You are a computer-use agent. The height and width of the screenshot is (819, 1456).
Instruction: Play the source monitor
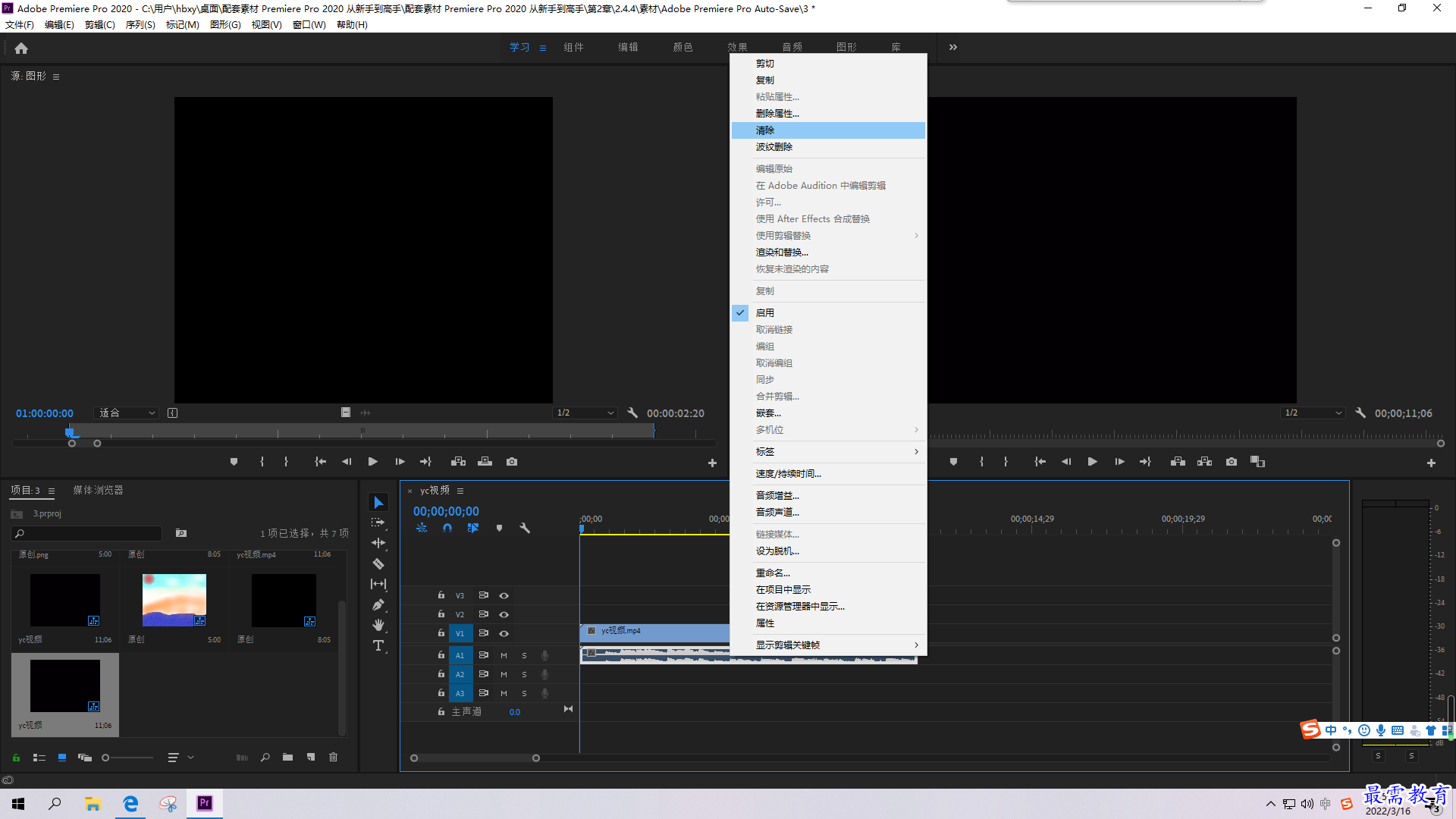pyautogui.click(x=372, y=461)
